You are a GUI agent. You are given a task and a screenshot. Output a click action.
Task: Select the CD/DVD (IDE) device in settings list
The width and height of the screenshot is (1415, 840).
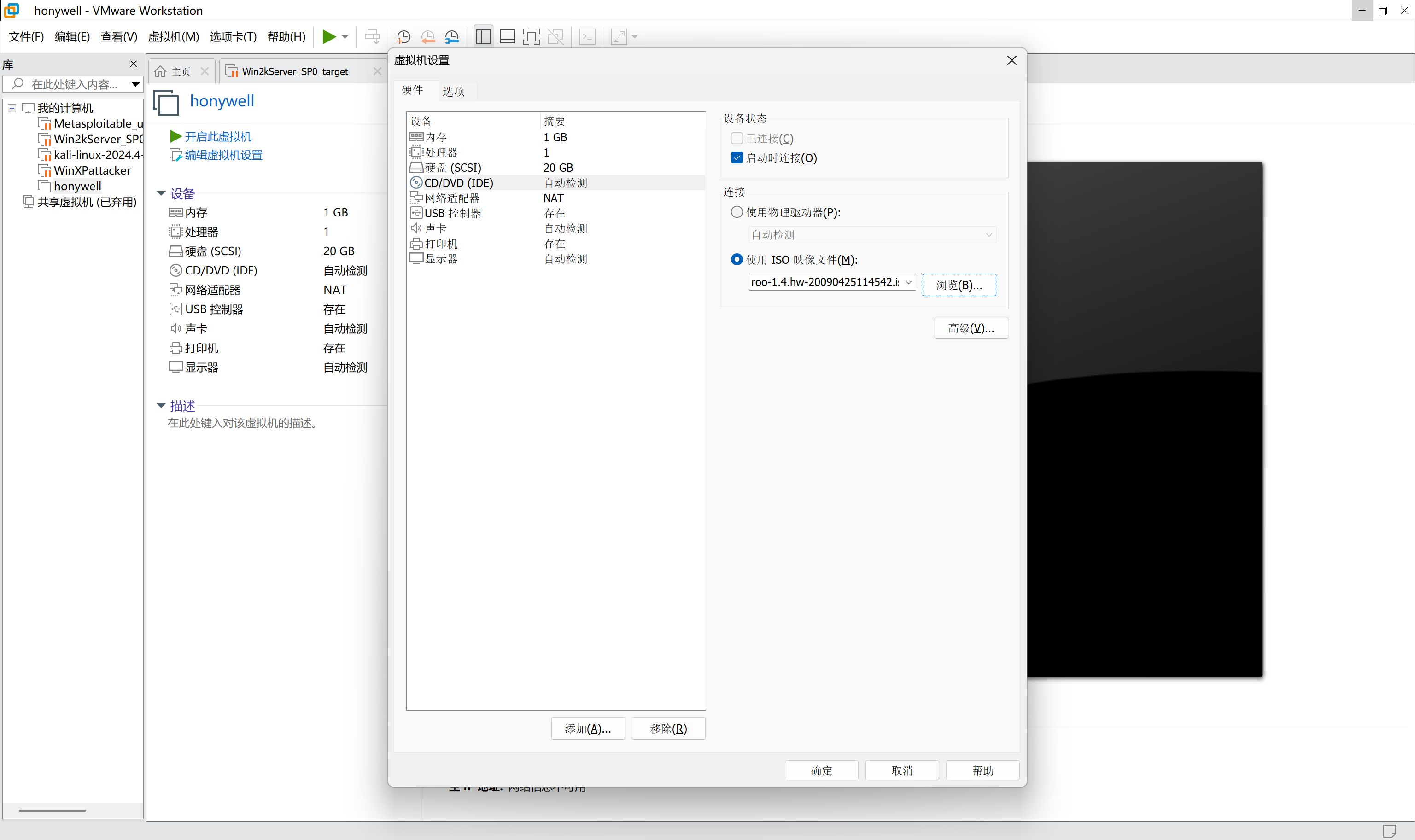click(x=458, y=183)
